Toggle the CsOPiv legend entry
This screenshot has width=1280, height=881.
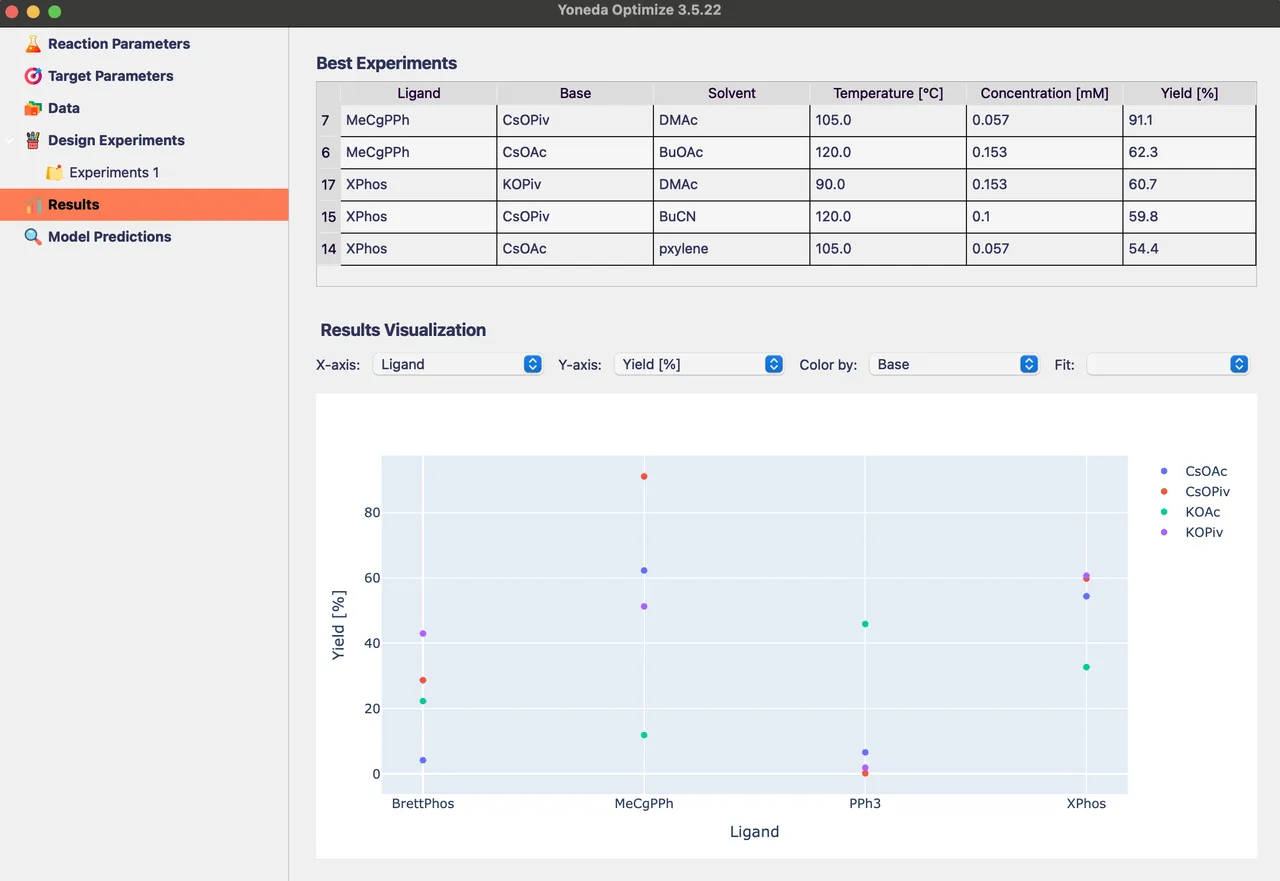pyautogui.click(x=1195, y=492)
